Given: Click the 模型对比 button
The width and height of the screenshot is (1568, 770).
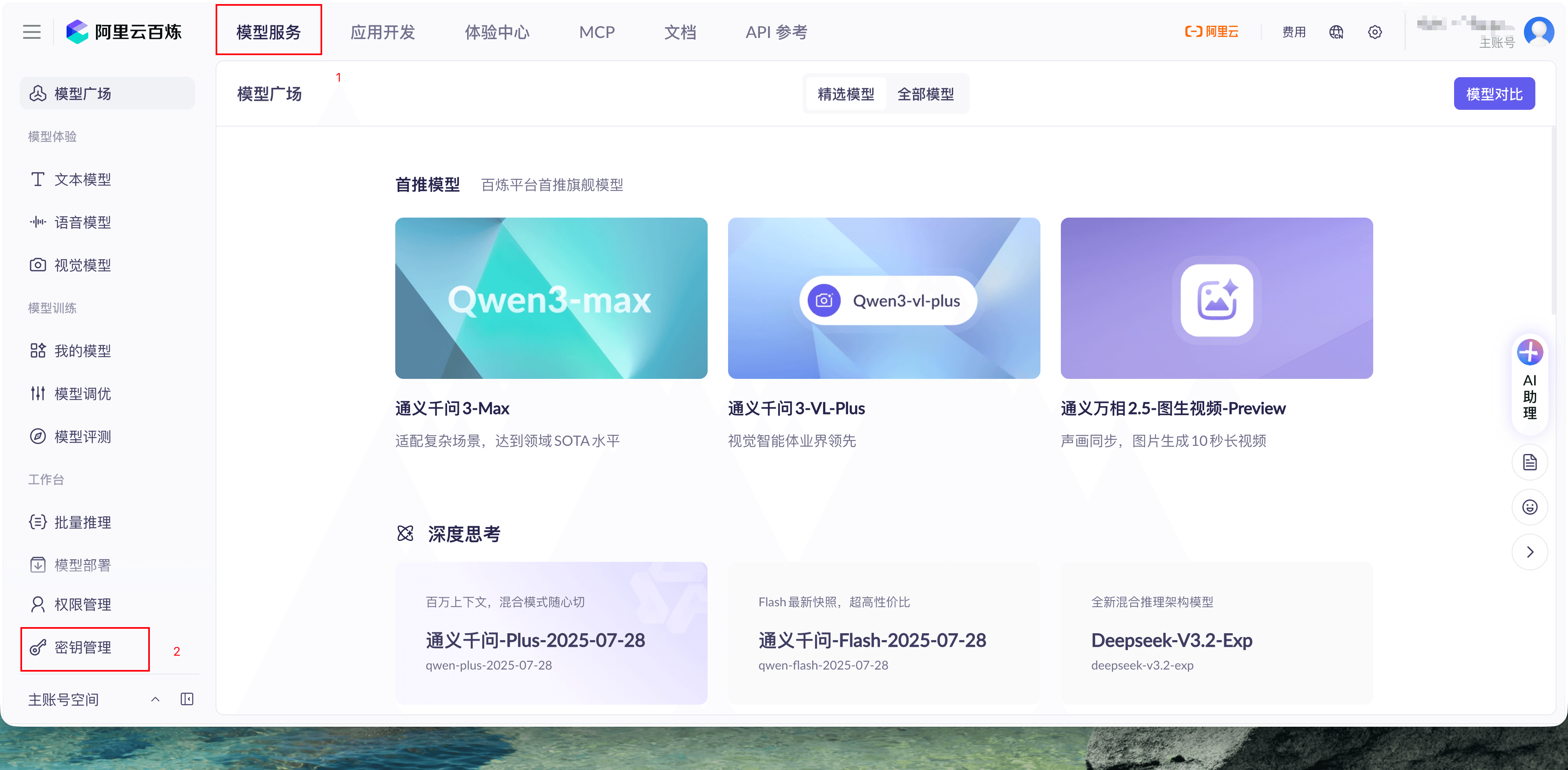Looking at the screenshot, I should (1494, 94).
